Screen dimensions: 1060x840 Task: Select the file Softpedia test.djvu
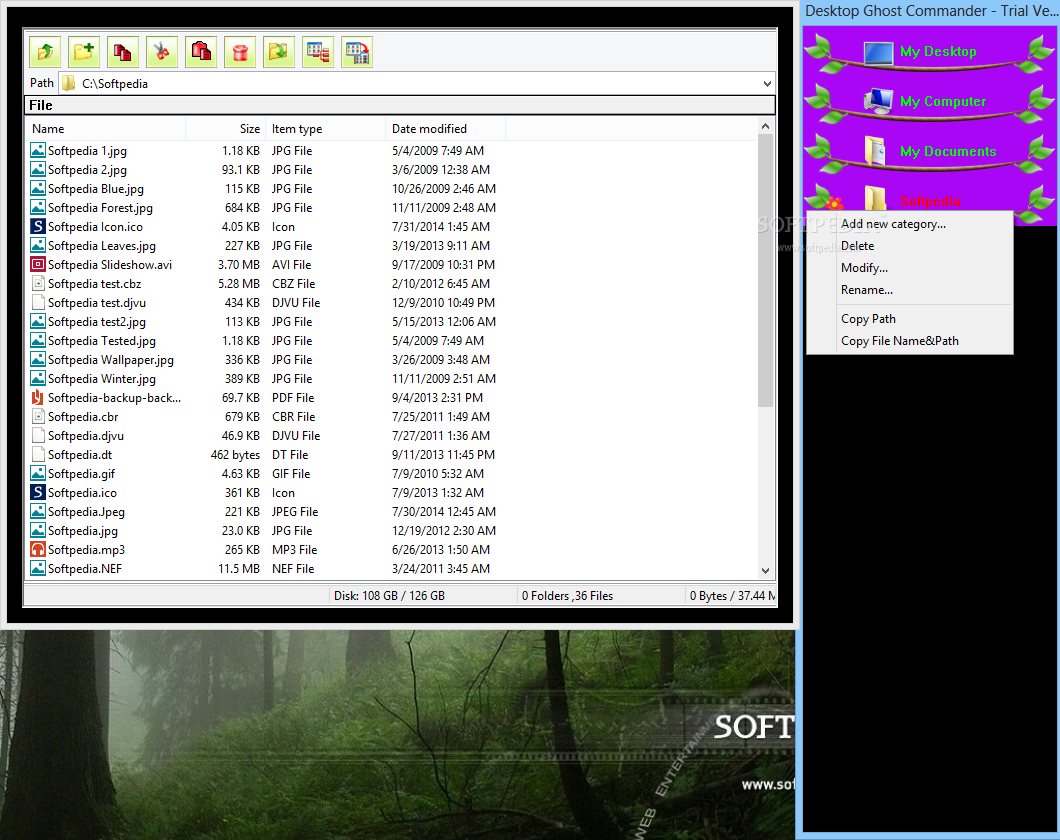[x=97, y=303]
